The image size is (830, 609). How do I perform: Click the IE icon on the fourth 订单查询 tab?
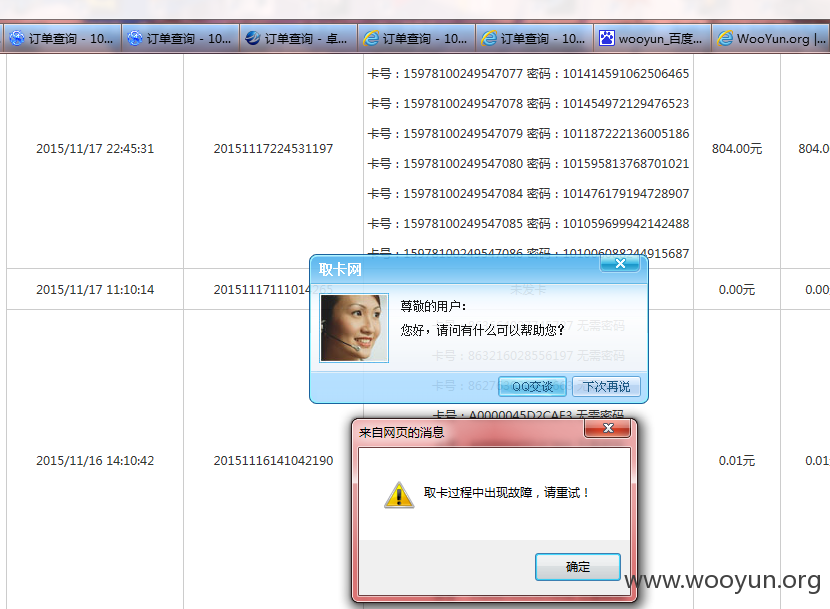[x=371, y=38]
